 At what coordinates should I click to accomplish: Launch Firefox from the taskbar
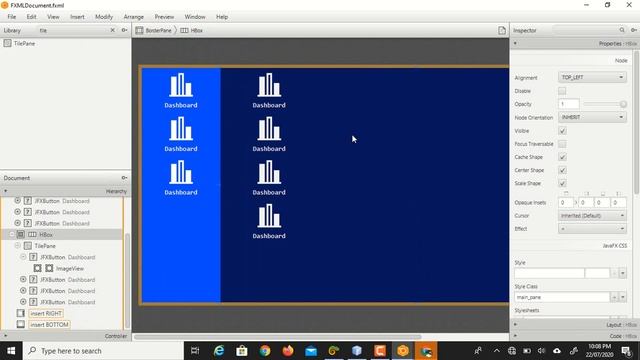288,351
